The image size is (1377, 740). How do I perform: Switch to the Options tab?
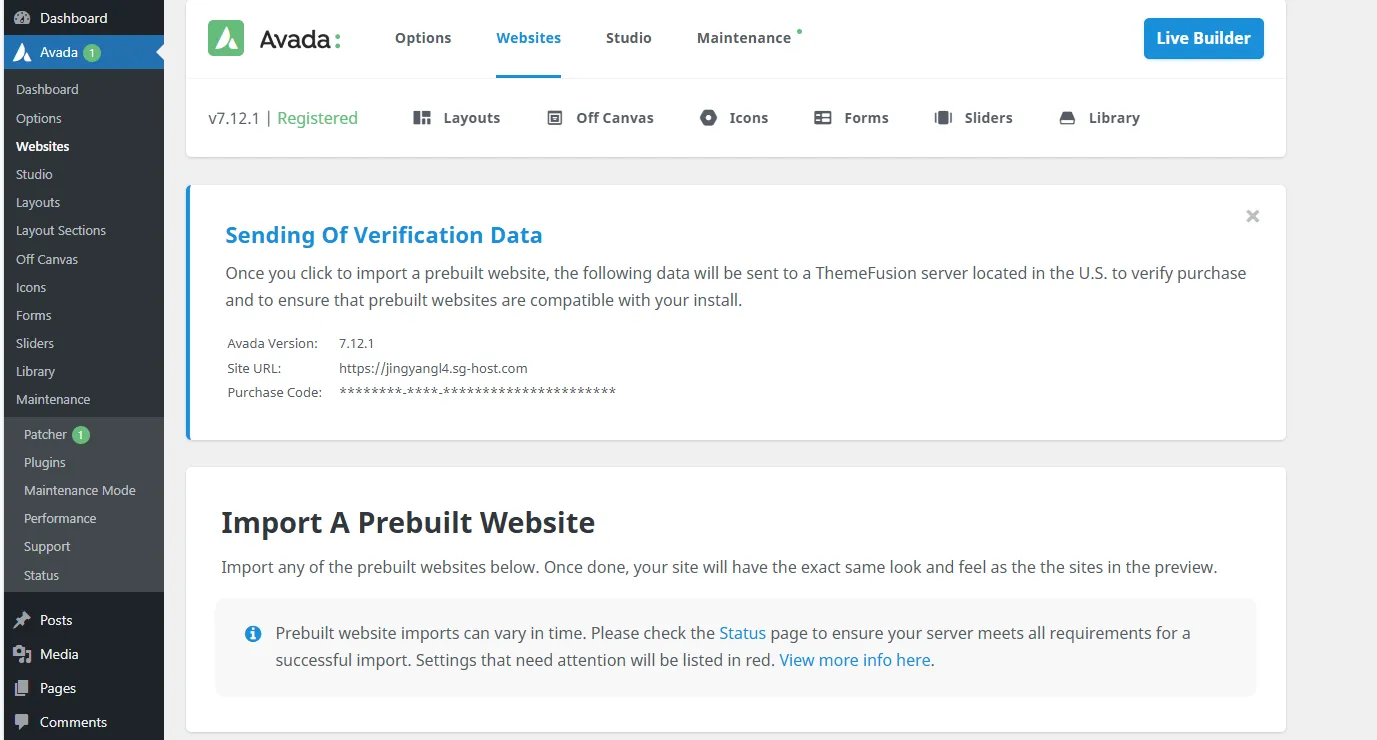click(423, 38)
